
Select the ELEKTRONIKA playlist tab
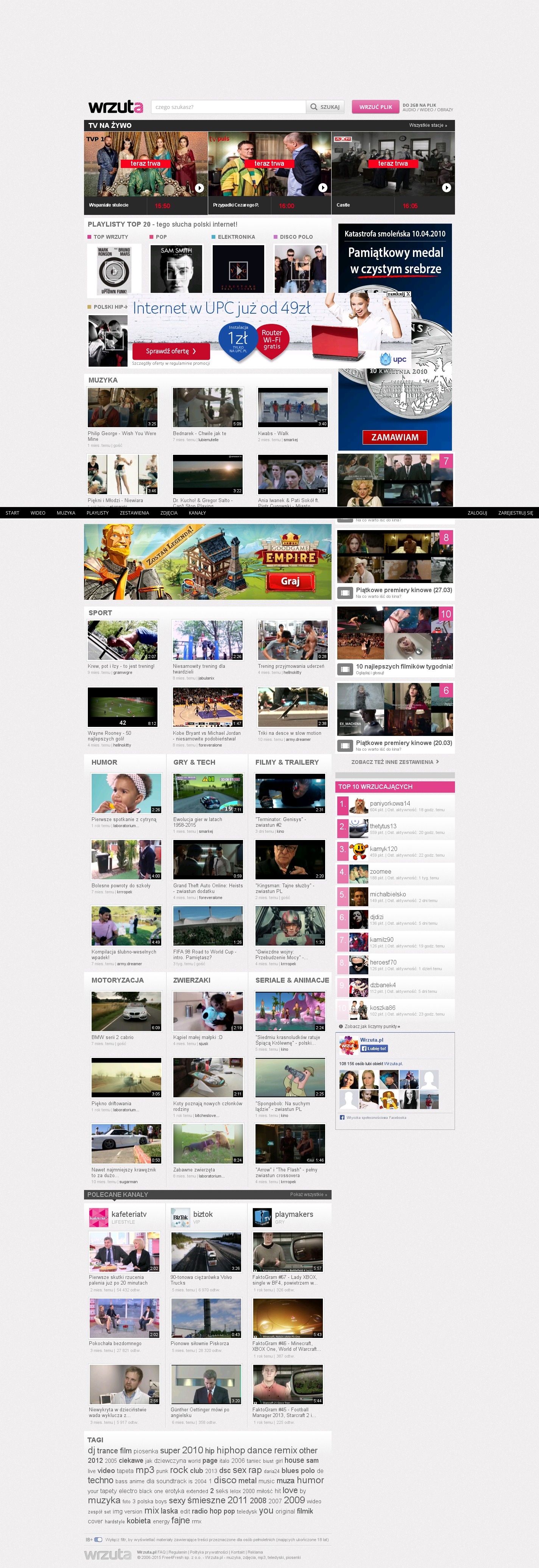pyautogui.click(x=236, y=237)
